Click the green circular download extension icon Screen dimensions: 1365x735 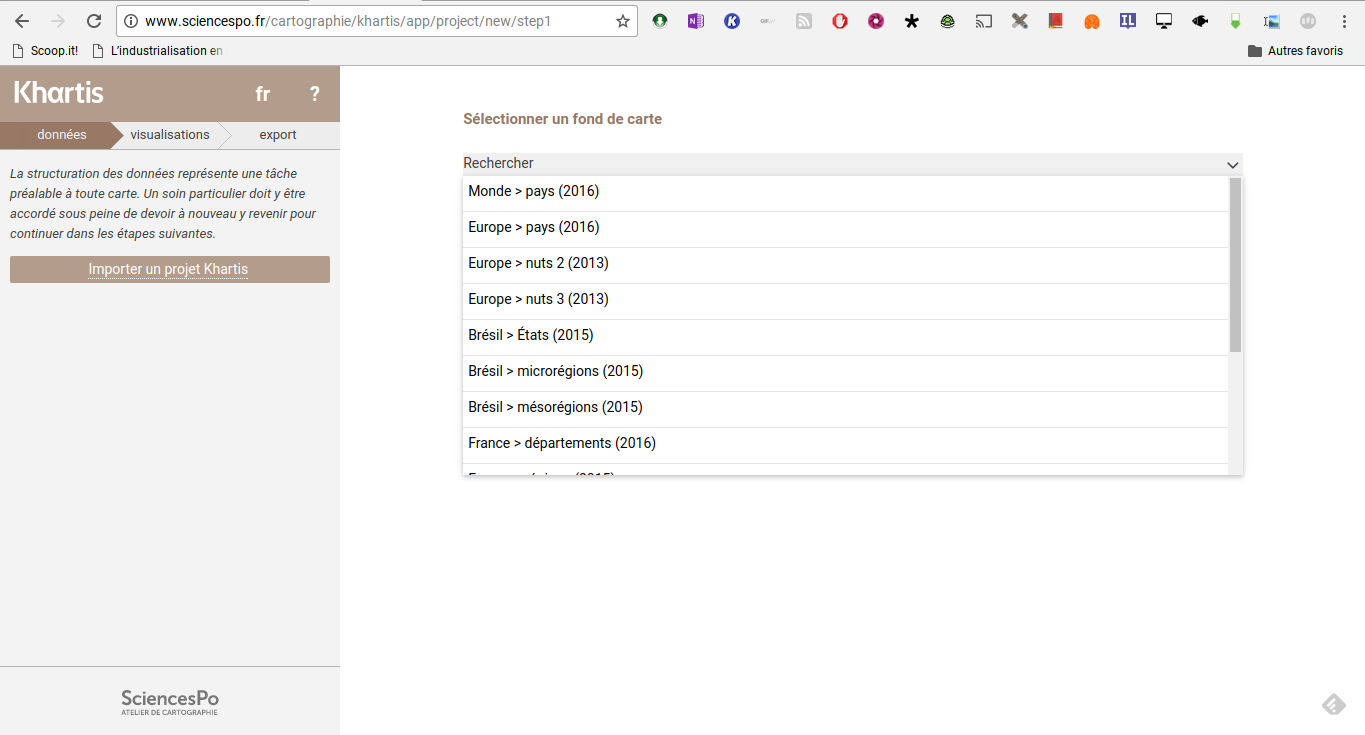tap(660, 21)
